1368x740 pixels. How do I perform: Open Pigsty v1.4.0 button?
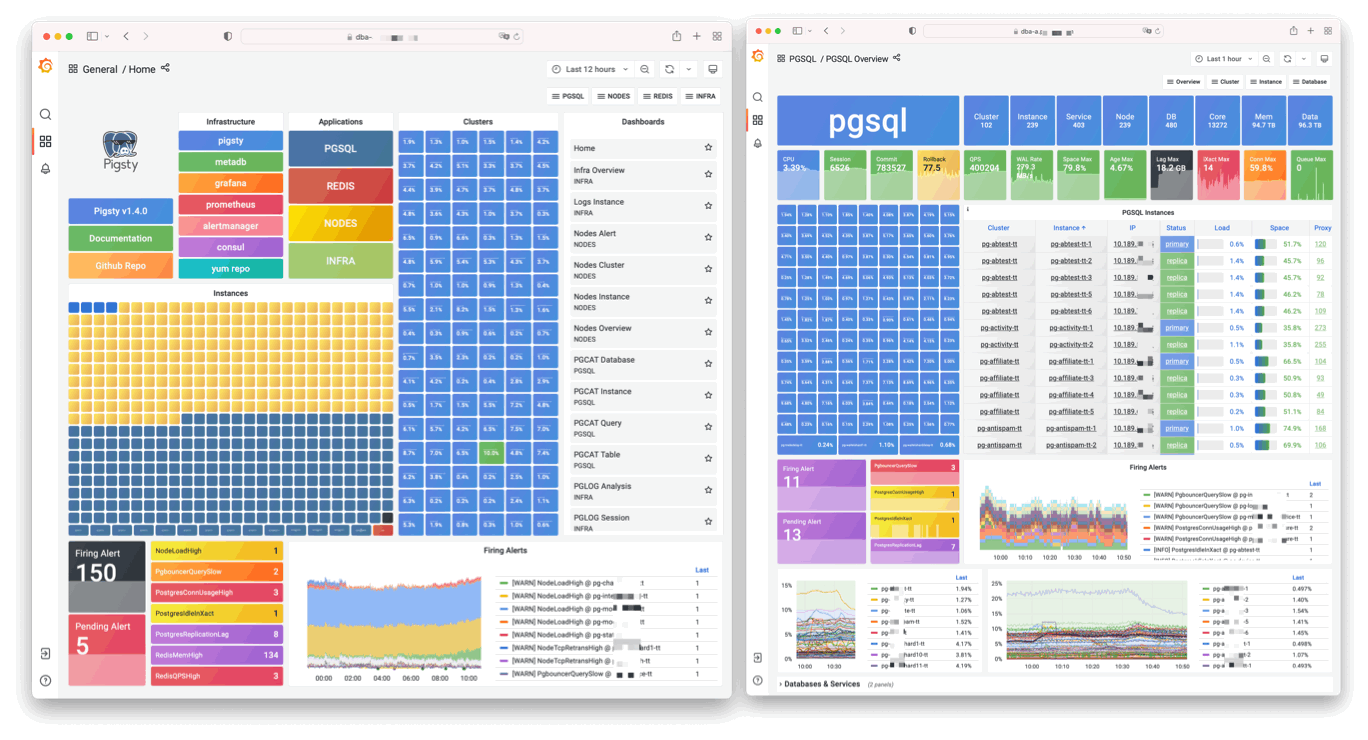click(121, 211)
